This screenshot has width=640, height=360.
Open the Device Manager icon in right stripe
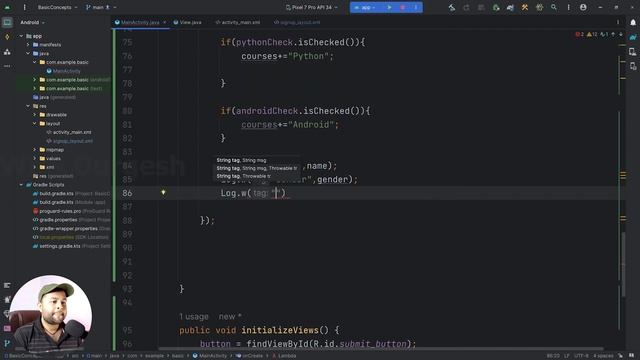pyautogui.click(x=633, y=52)
